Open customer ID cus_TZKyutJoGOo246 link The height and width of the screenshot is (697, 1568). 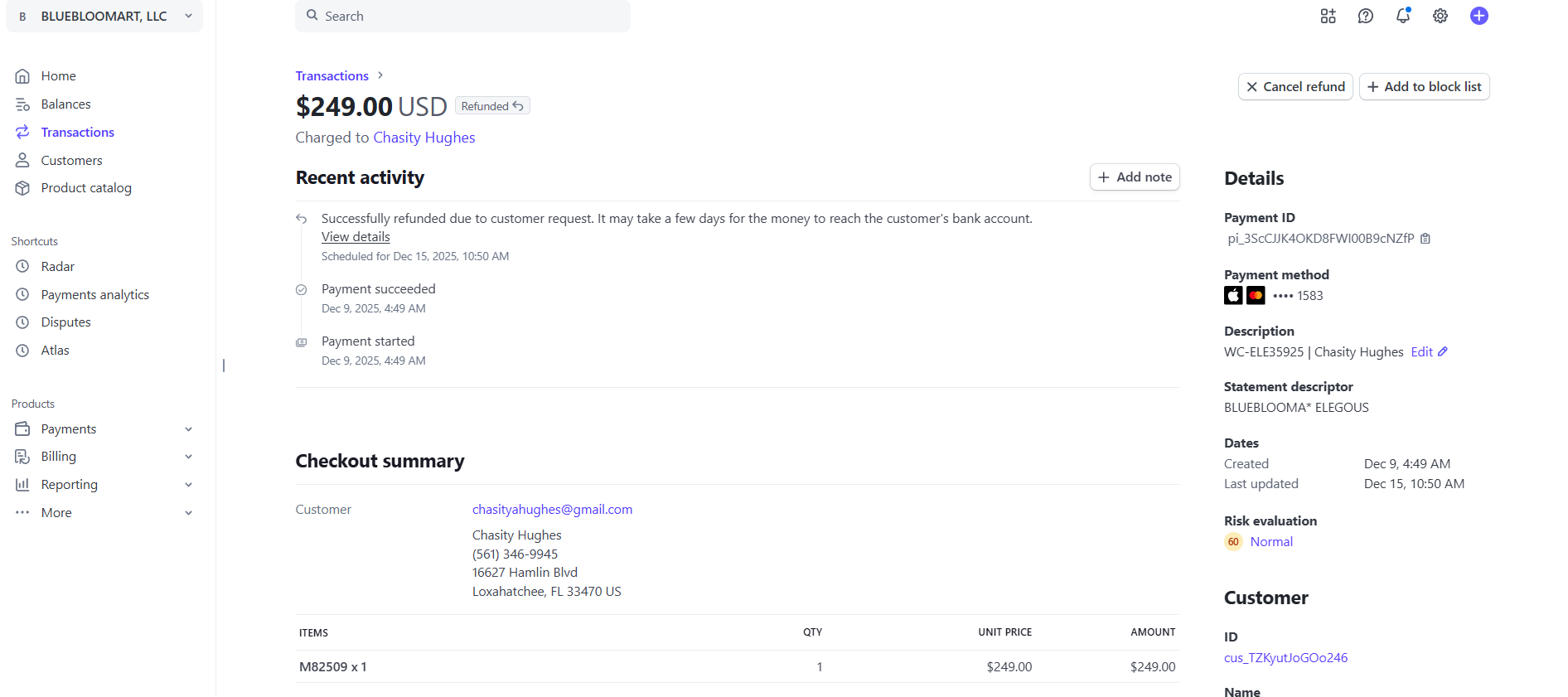pos(1285,658)
